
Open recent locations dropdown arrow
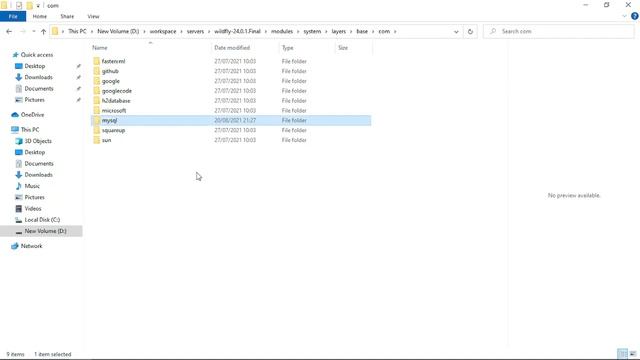tap(33, 31)
